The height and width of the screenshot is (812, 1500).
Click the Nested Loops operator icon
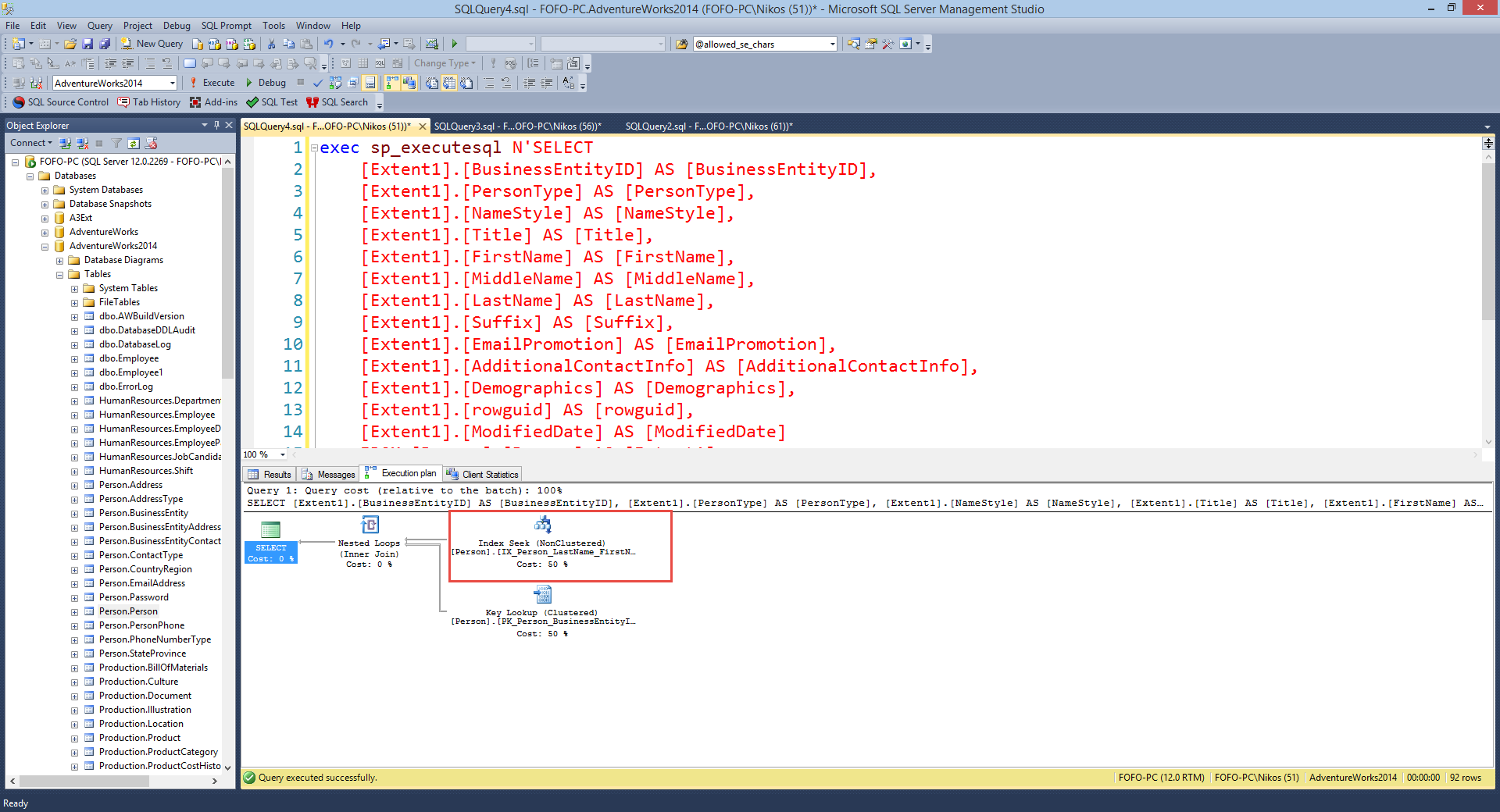point(370,525)
